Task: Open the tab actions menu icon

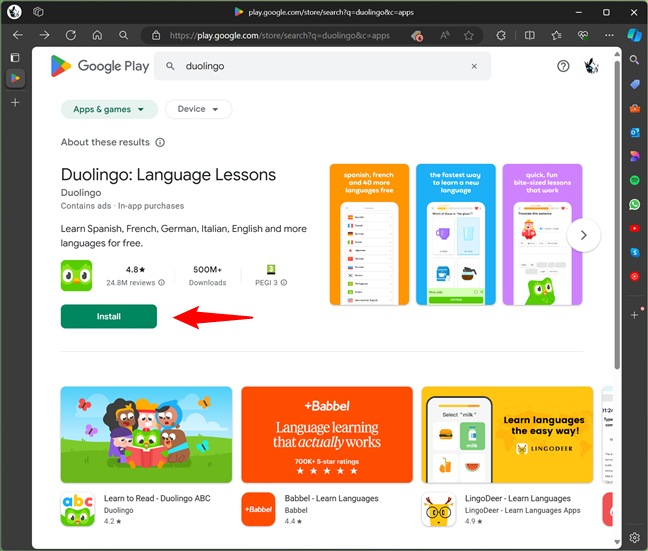Action: (x=15, y=57)
